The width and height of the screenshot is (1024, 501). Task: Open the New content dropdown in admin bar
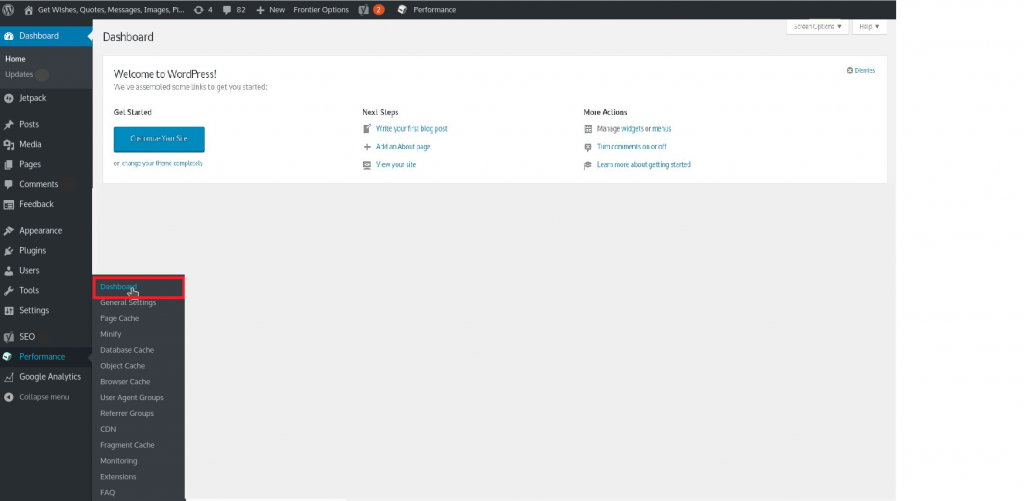270,9
